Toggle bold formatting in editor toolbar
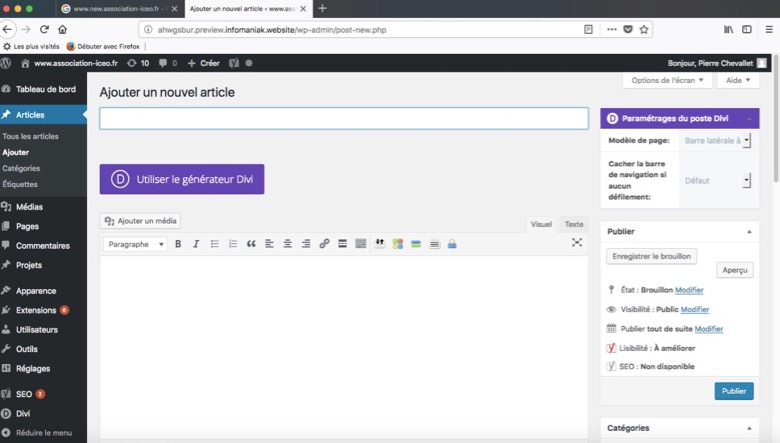The width and height of the screenshot is (780, 443). pyautogui.click(x=178, y=244)
